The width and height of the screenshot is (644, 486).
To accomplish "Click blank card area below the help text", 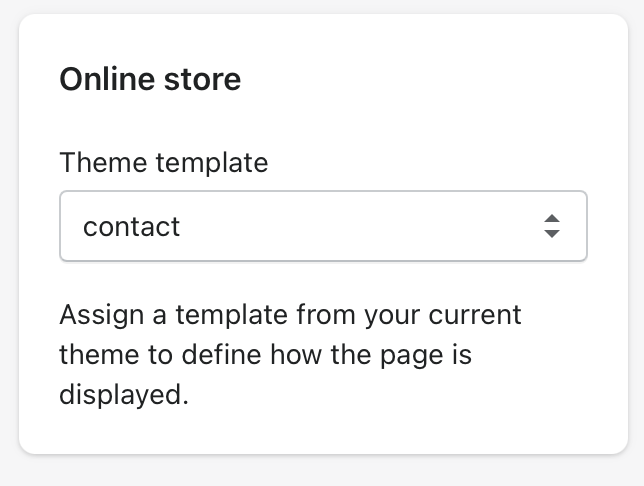I will (x=322, y=432).
